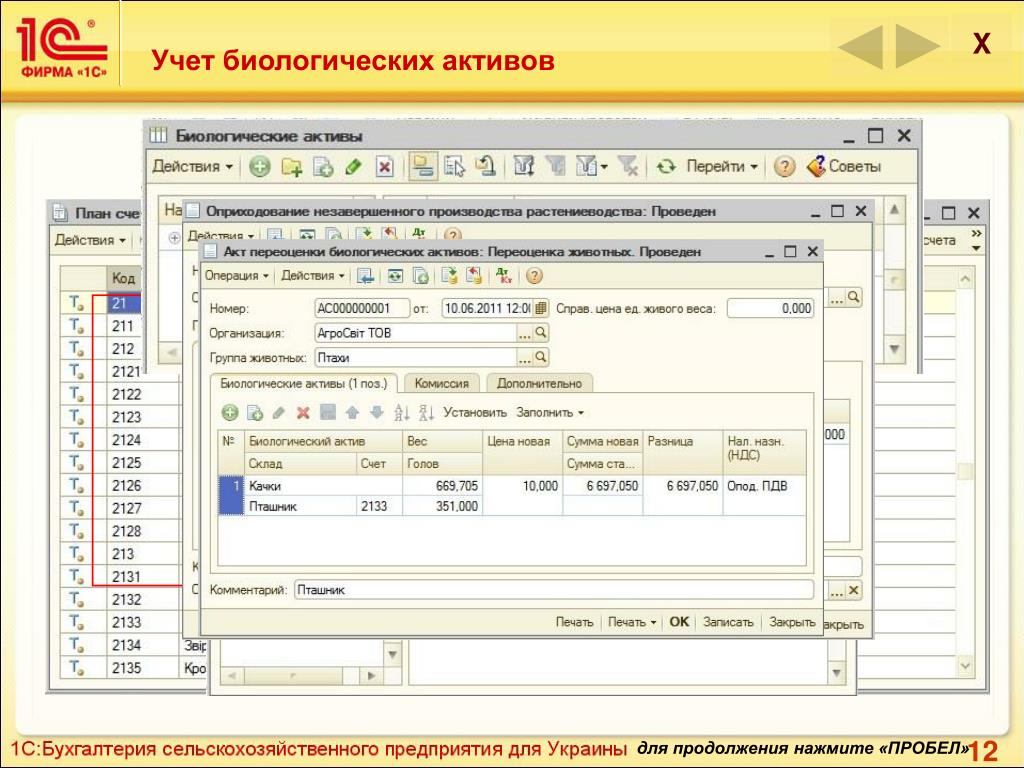Click Установить in table toolbar
Screen dimensions: 1024x768
(x=475, y=413)
